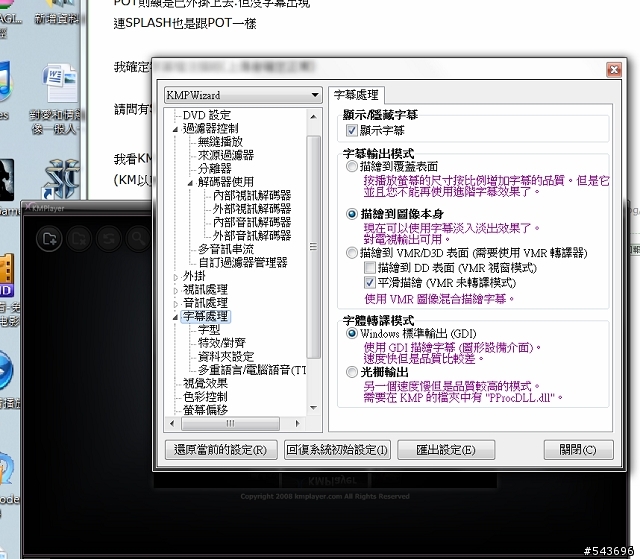Select 描繪到圖像本身 radio option

pyautogui.click(x=351, y=214)
